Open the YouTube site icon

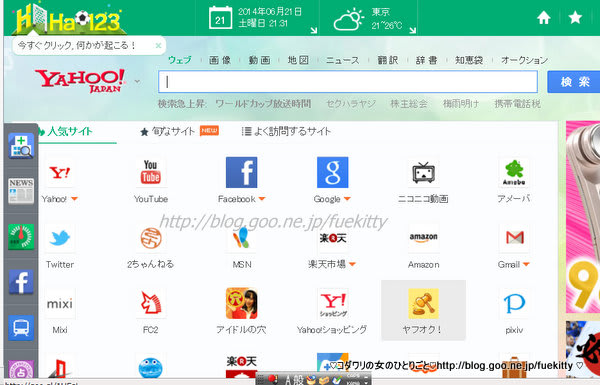pos(151,173)
